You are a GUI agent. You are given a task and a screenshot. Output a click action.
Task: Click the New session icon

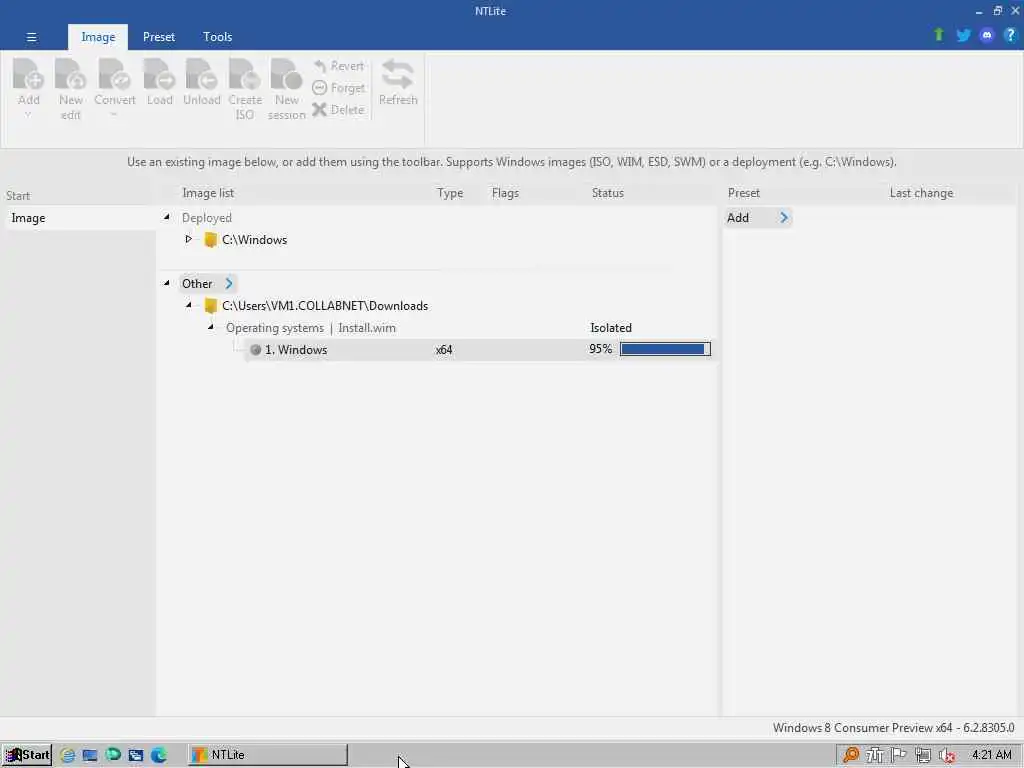pyautogui.click(x=286, y=74)
